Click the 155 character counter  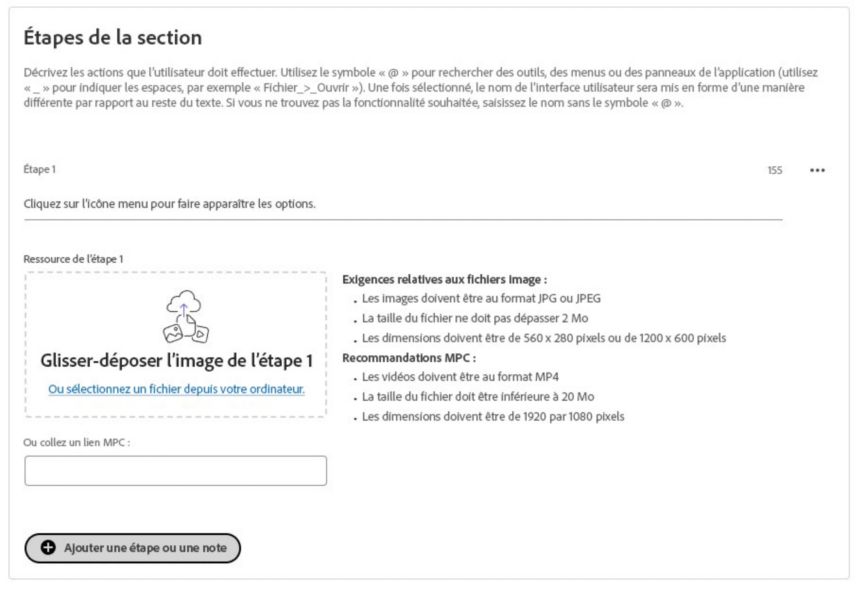point(774,170)
